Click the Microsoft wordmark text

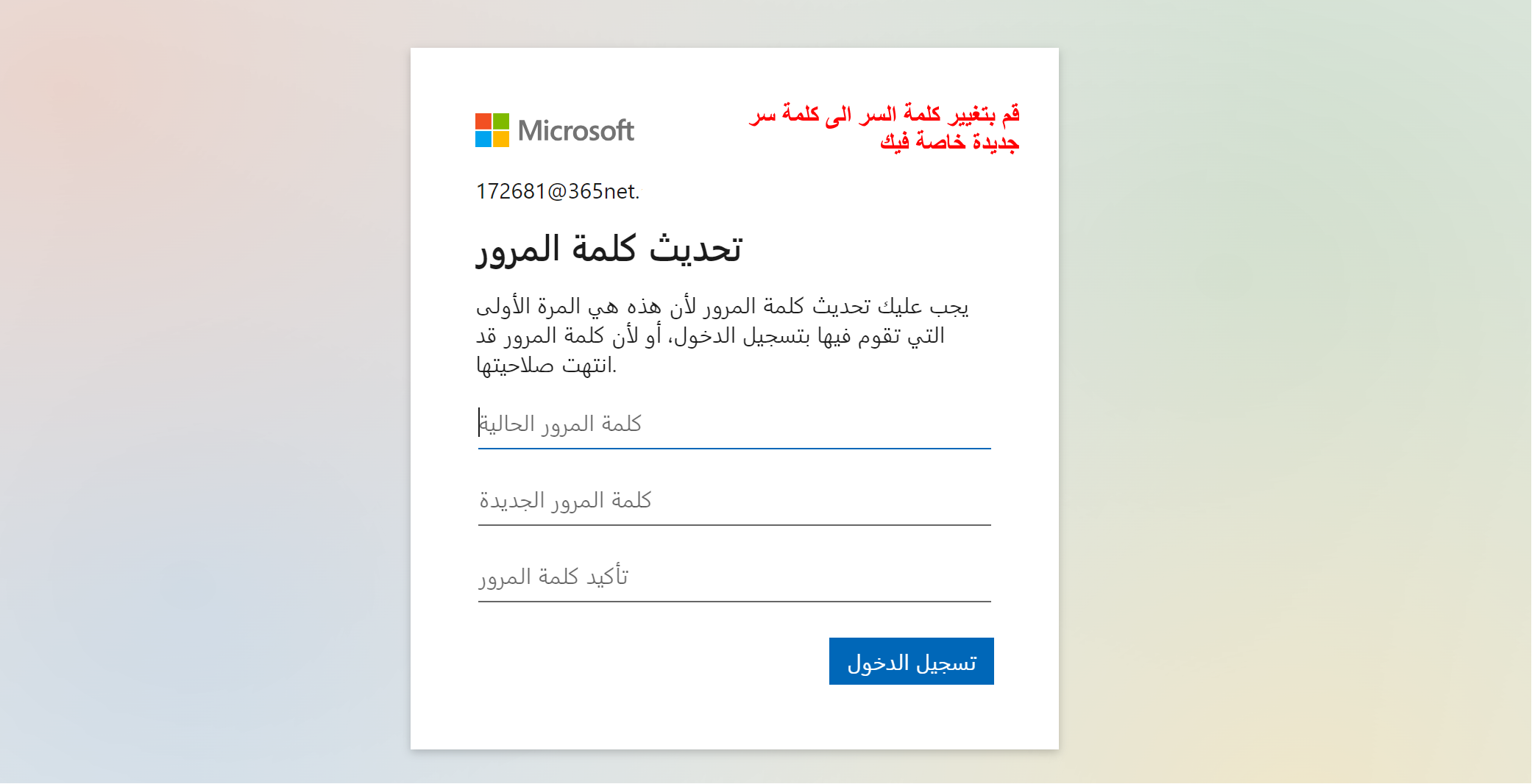coord(575,131)
